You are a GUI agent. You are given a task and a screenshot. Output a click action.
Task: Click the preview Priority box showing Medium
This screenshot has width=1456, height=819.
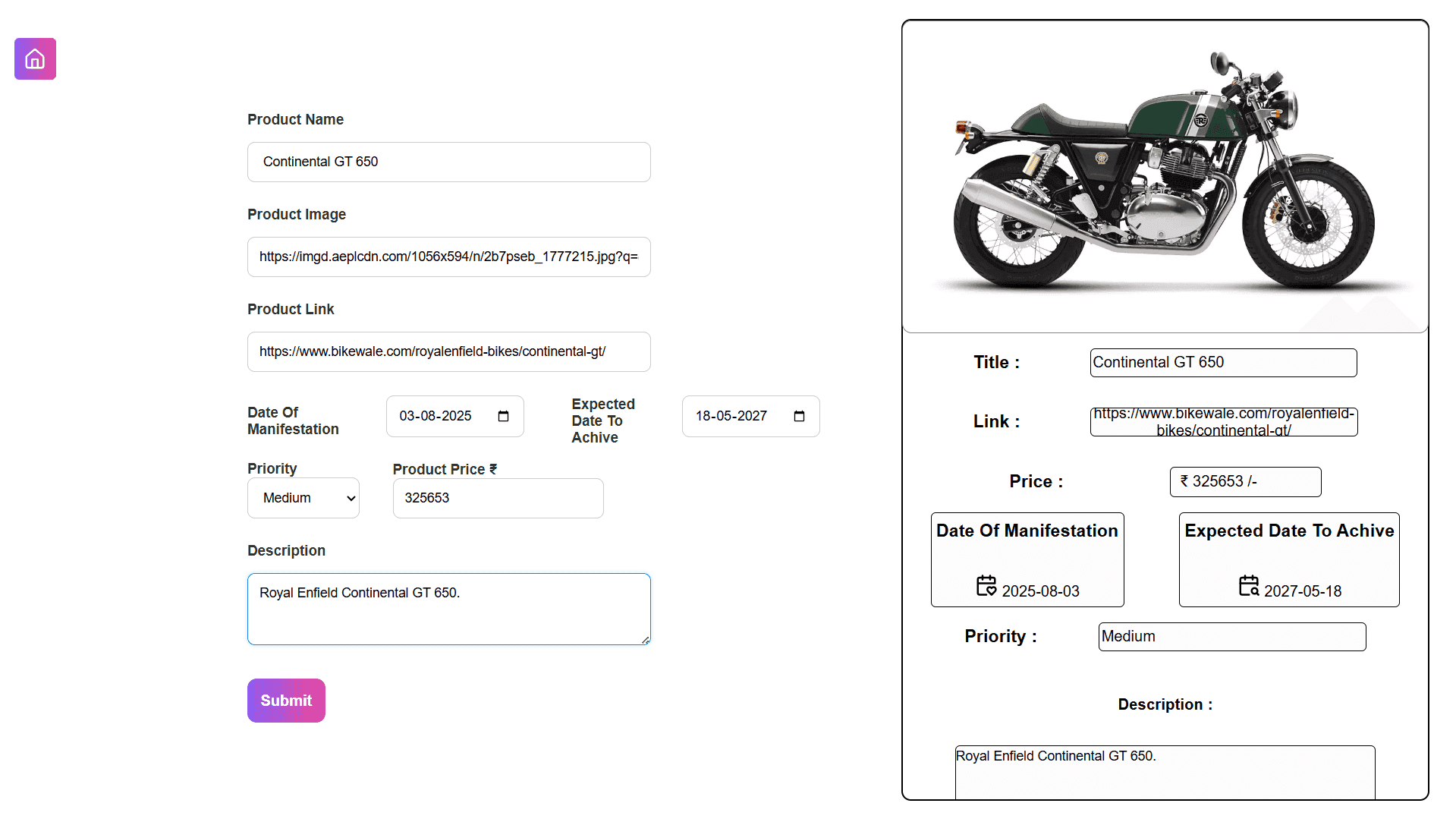[x=1231, y=637]
